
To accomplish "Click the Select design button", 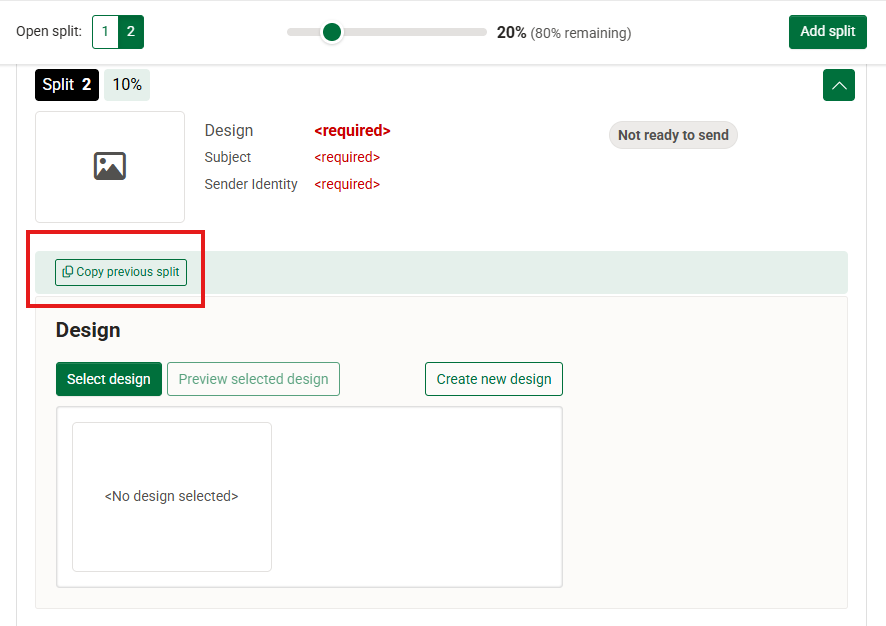I will point(109,379).
